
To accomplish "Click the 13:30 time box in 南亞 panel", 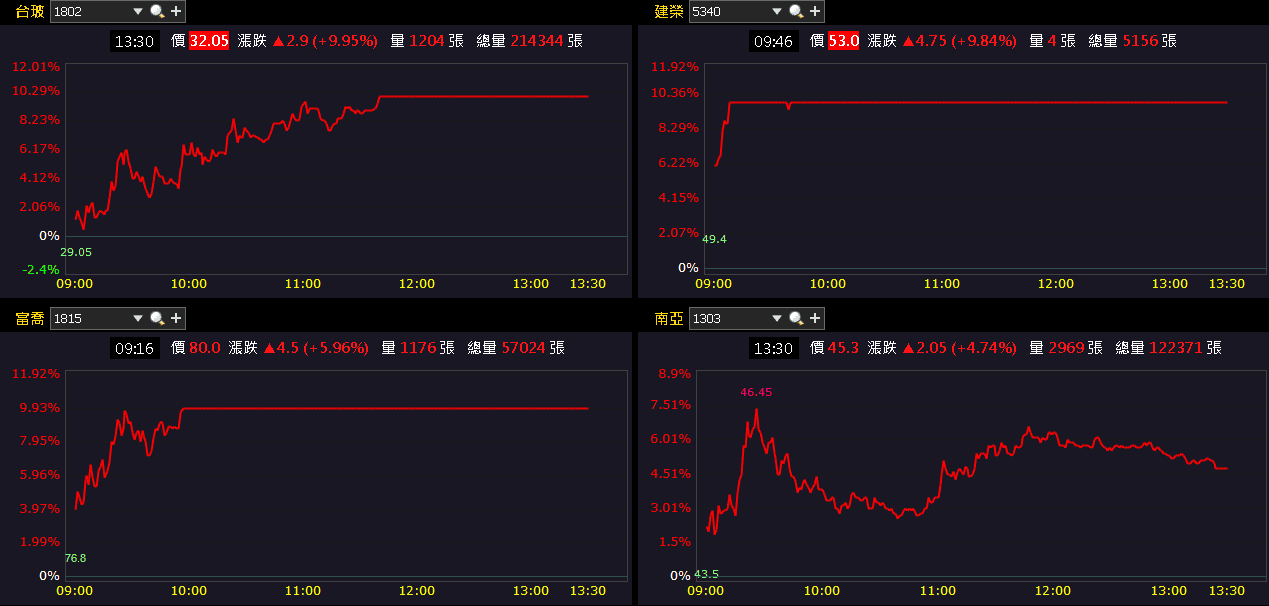I will coord(774,348).
